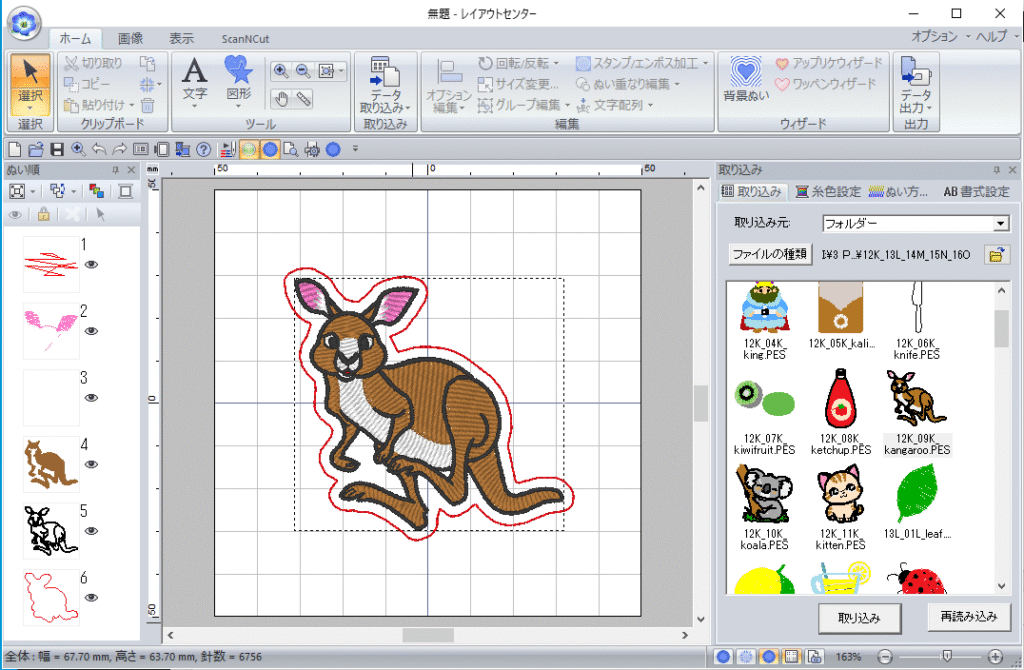Toggle visibility of sewing order item 4
Viewport: 1024px width, 670px height.
pyautogui.click(x=91, y=464)
